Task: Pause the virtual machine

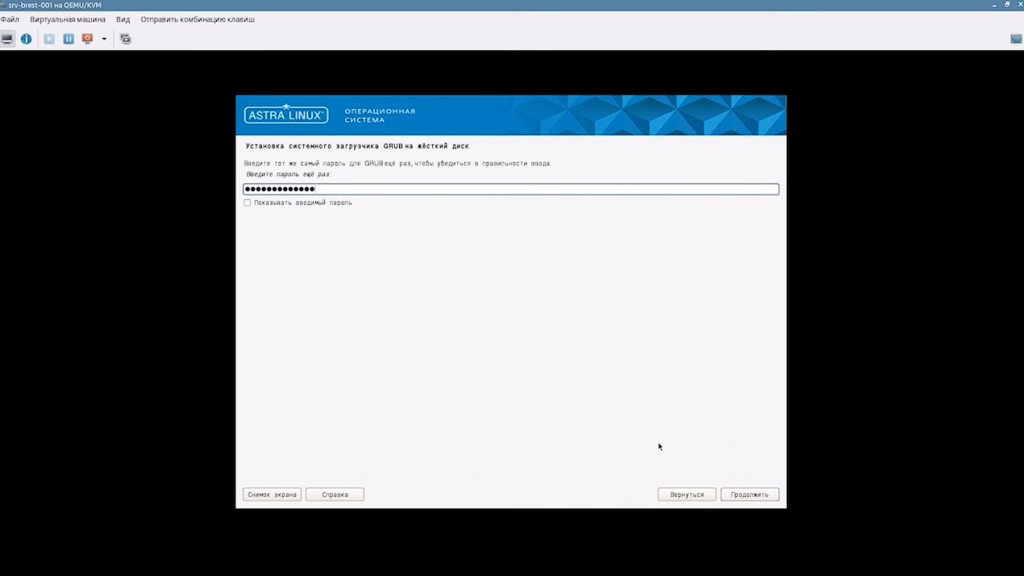Action: pos(68,39)
